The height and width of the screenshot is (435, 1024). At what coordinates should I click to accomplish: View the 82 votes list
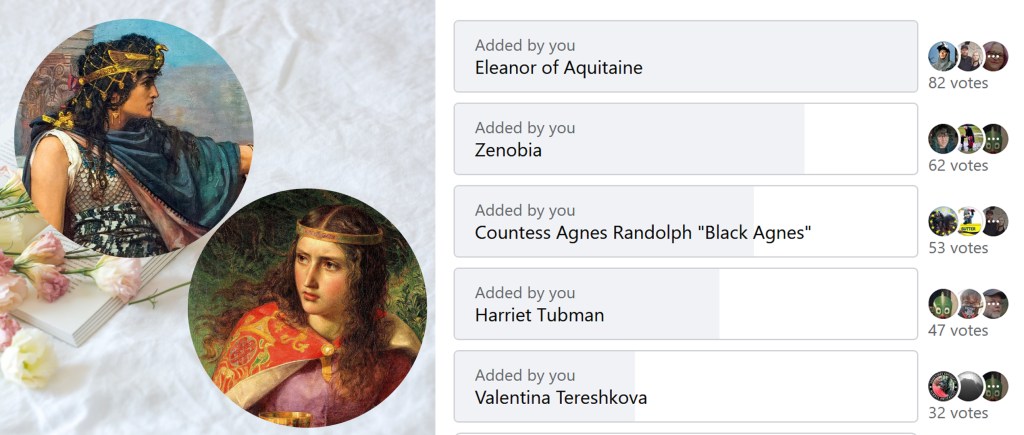pos(958,83)
